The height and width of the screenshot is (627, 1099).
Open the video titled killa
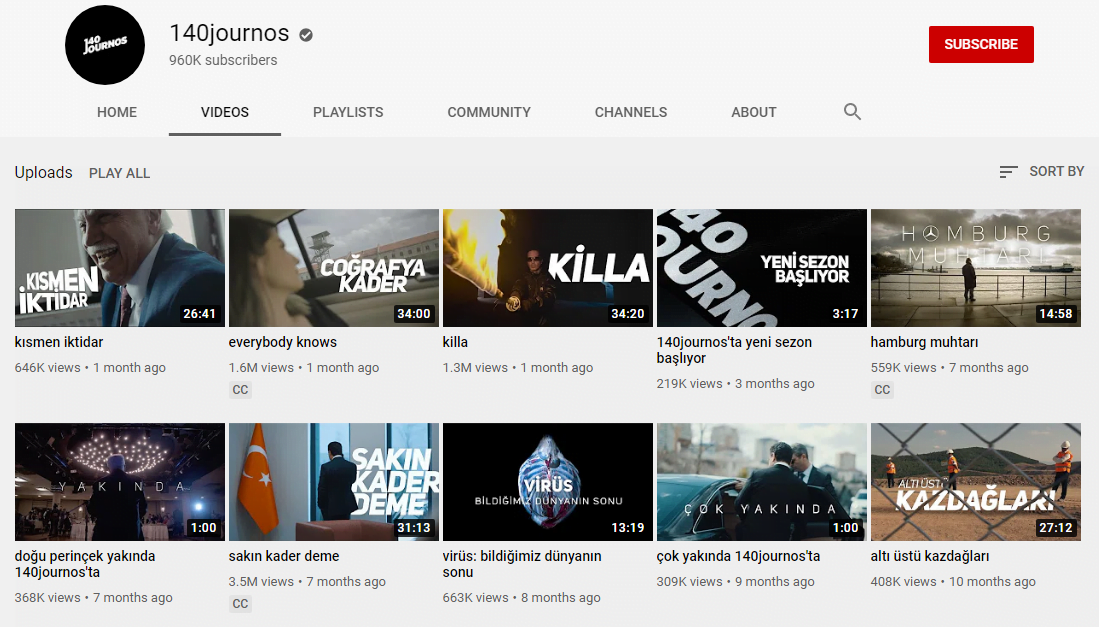(547, 268)
